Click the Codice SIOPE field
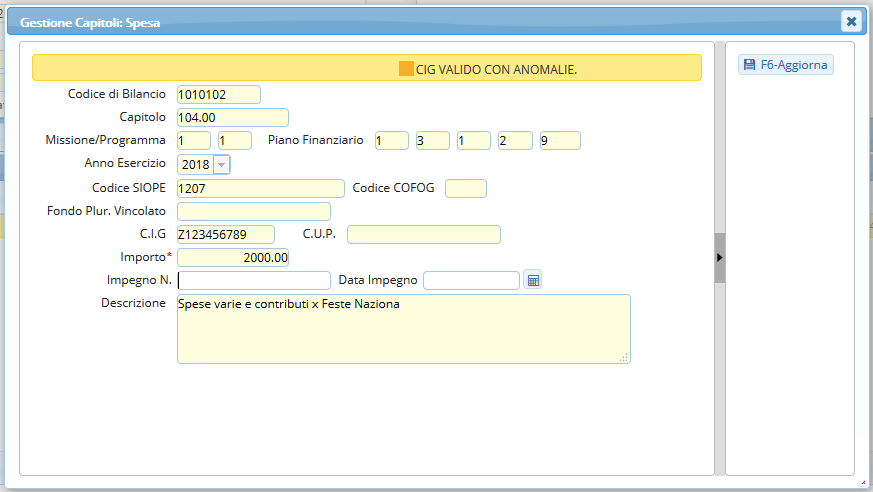 (260, 188)
